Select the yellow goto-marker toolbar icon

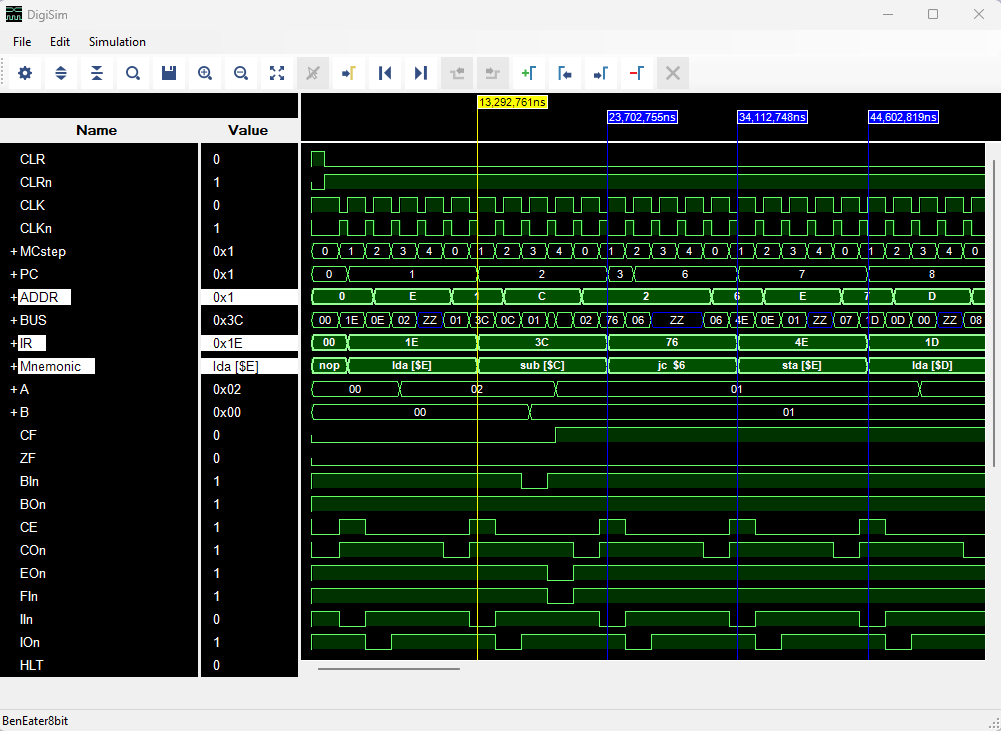pos(349,73)
